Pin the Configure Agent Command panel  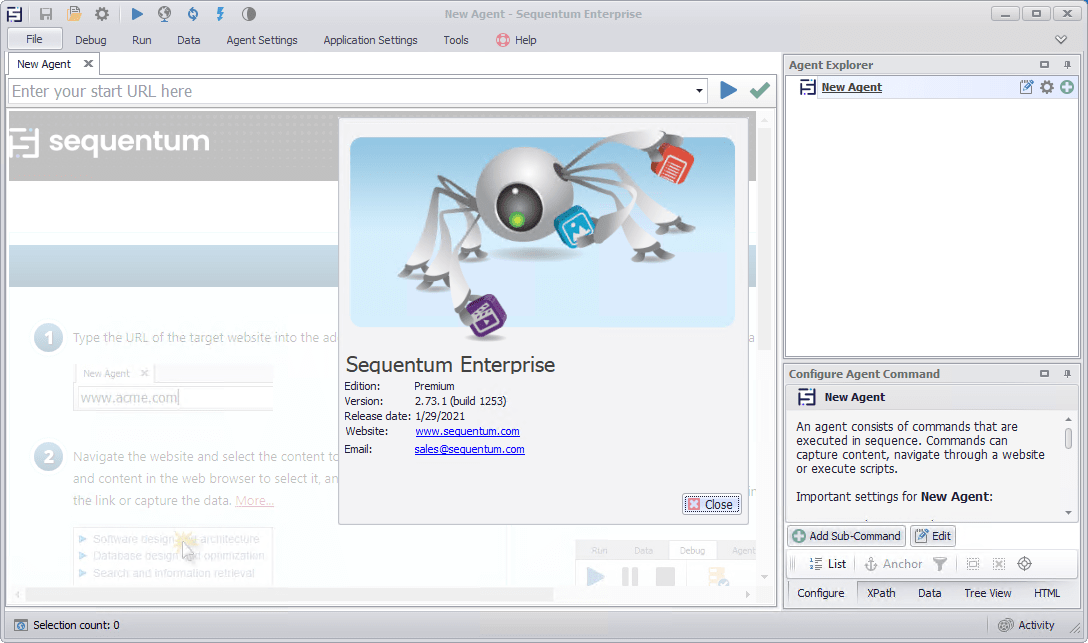[1067, 373]
